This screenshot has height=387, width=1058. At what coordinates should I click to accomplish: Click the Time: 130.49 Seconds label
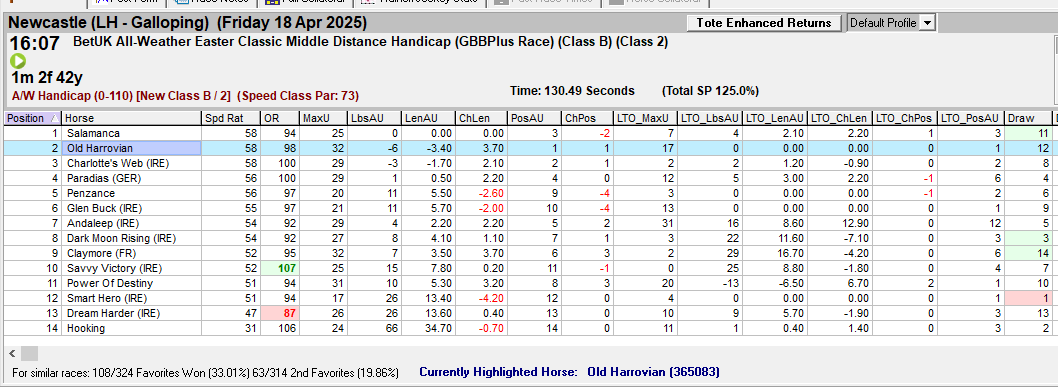572,90
